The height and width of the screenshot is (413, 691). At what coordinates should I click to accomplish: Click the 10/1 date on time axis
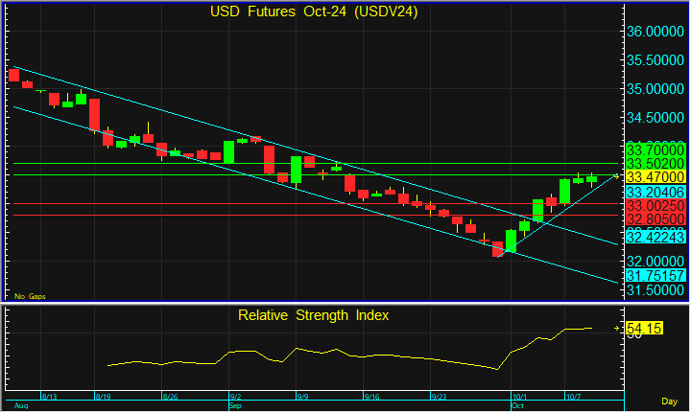click(519, 396)
